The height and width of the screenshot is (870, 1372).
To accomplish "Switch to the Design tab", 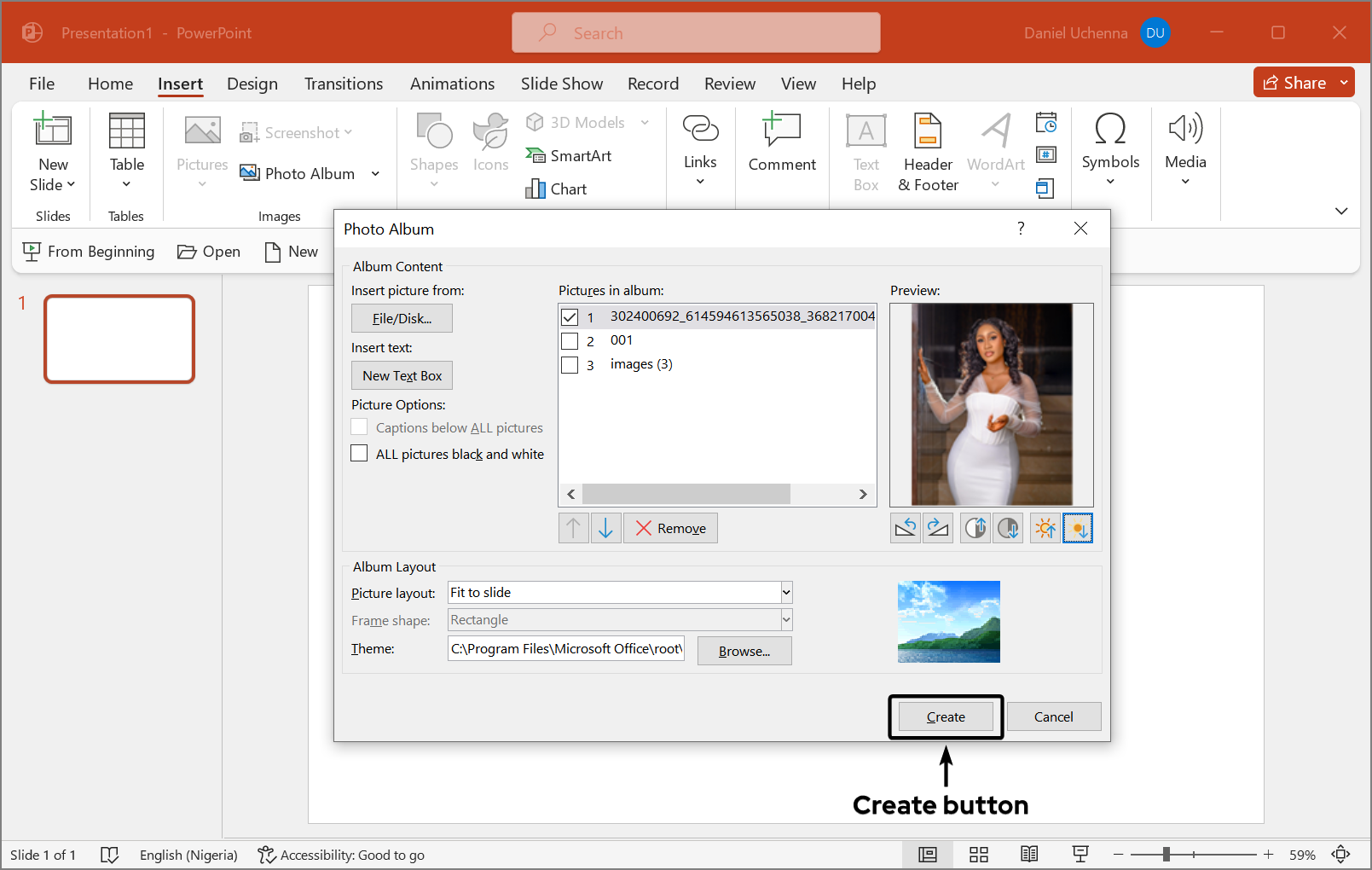I will [252, 84].
